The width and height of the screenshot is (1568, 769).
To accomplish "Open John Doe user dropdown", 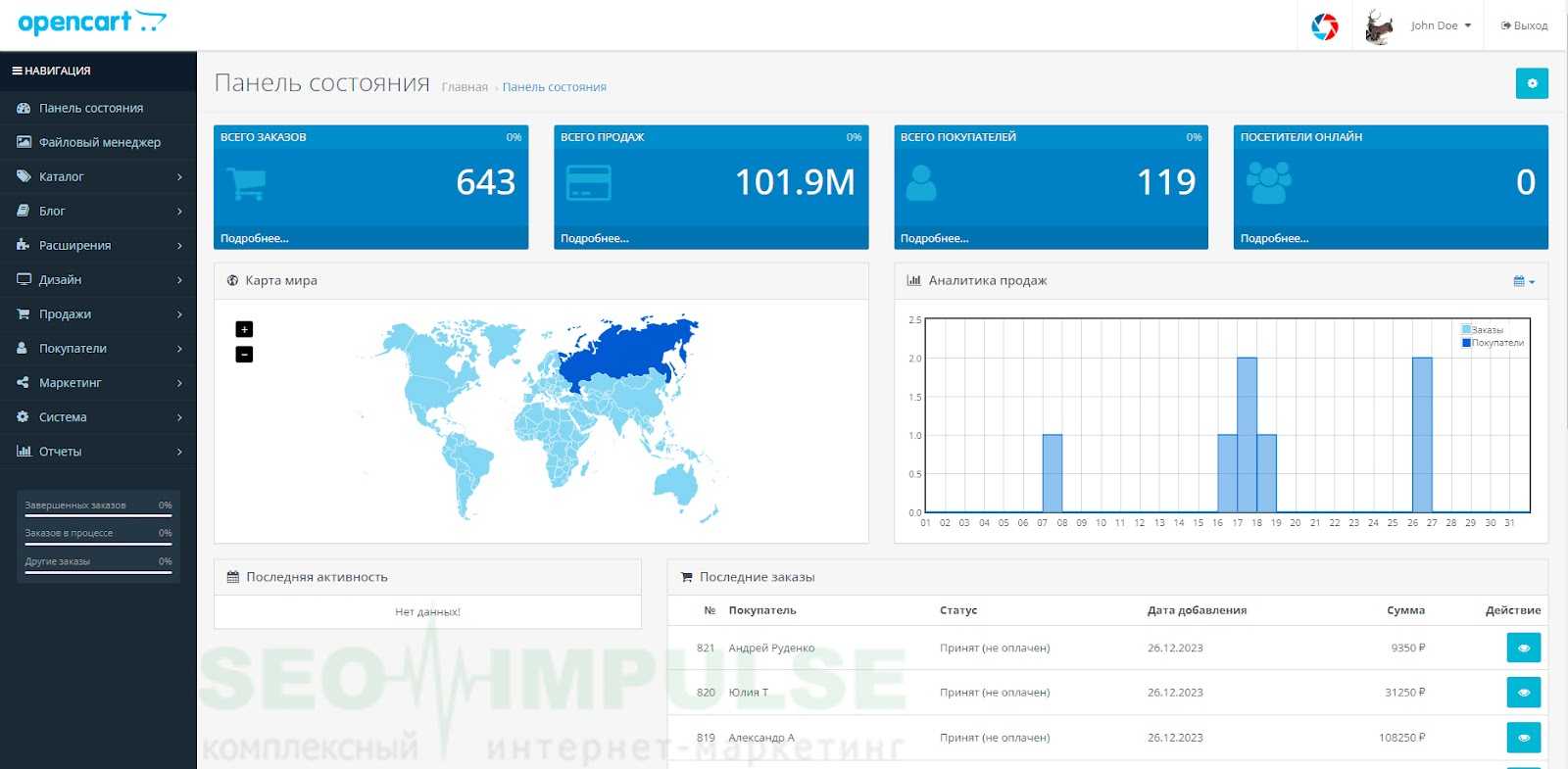I will (1440, 26).
